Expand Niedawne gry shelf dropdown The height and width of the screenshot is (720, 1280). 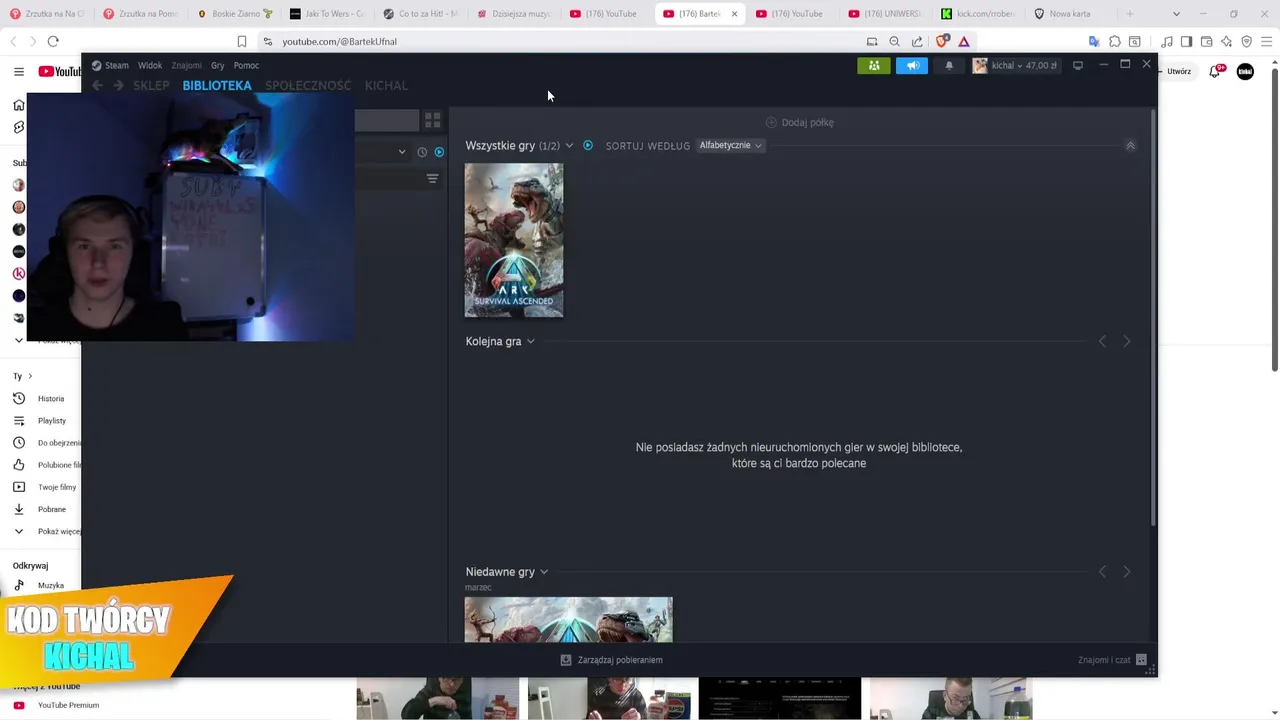coord(544,572)
